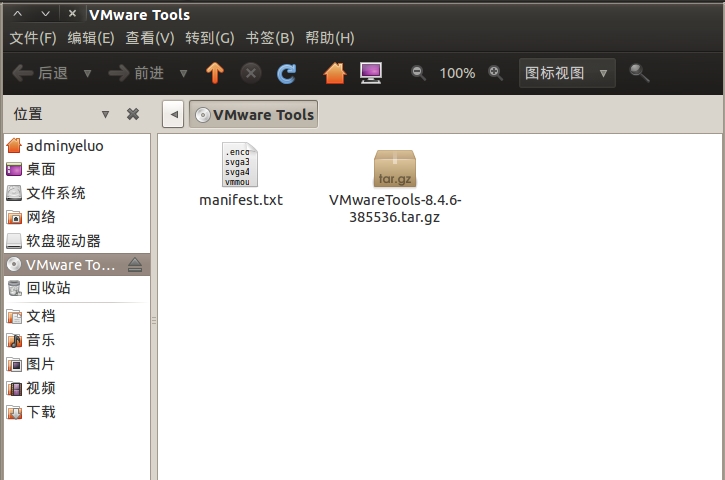The width and height of the screenshot is (725, 480).
Task: Select 网络 in the sidebar
Action: tap(77, 217)
